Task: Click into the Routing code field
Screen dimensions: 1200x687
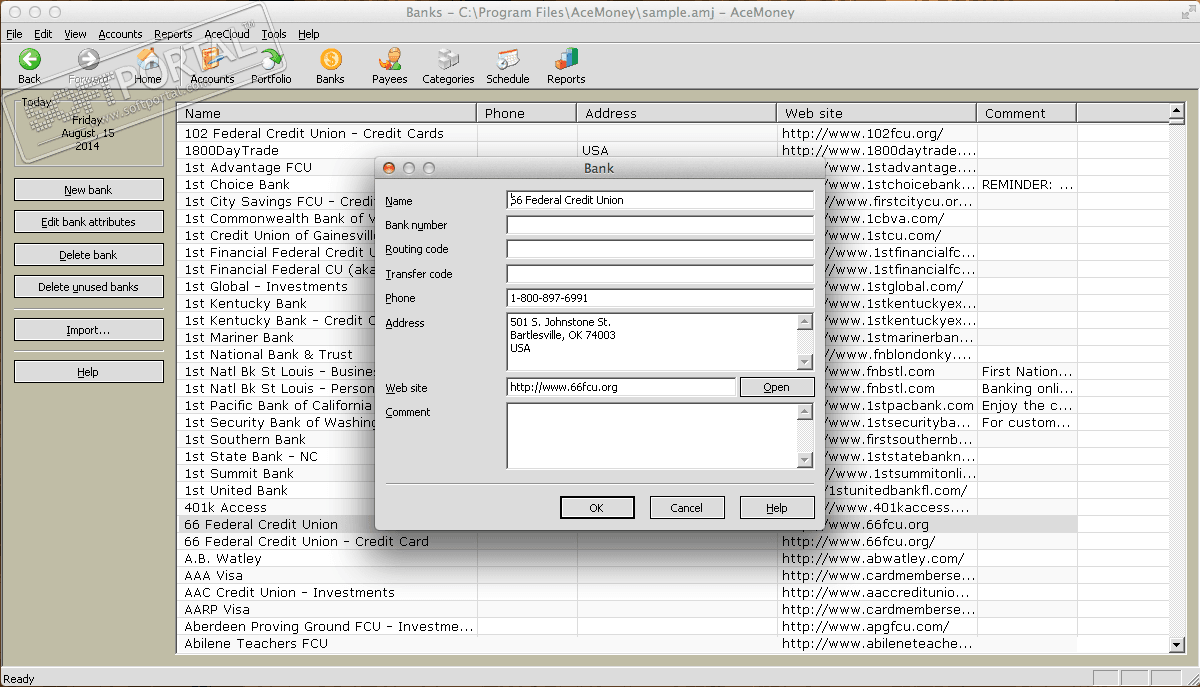Action: 659,250
